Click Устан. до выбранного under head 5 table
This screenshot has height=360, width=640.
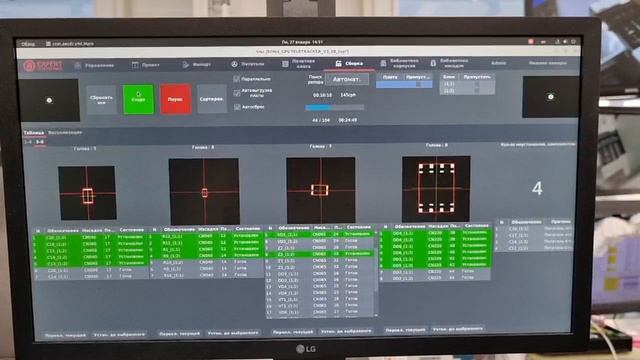119,334
